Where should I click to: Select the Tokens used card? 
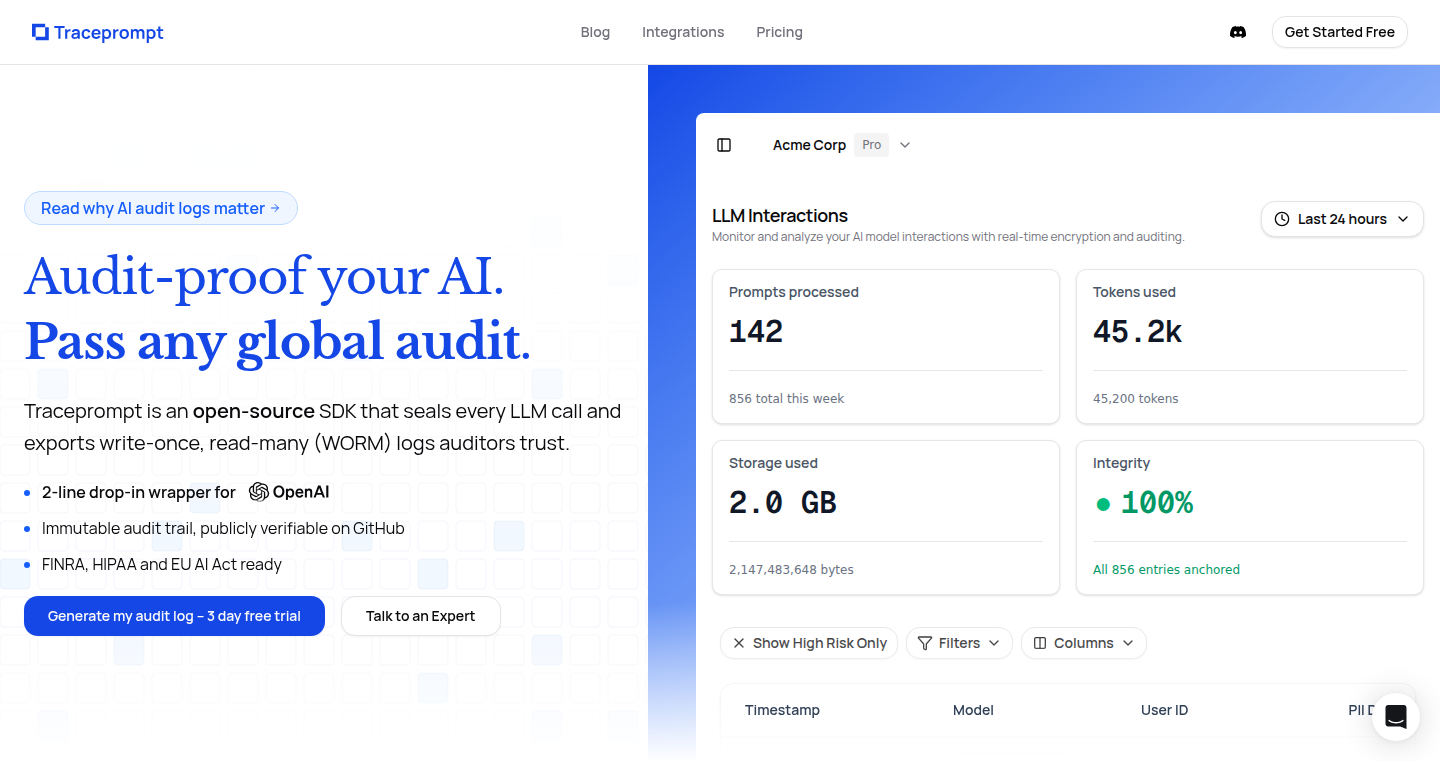coord(1249,346)
